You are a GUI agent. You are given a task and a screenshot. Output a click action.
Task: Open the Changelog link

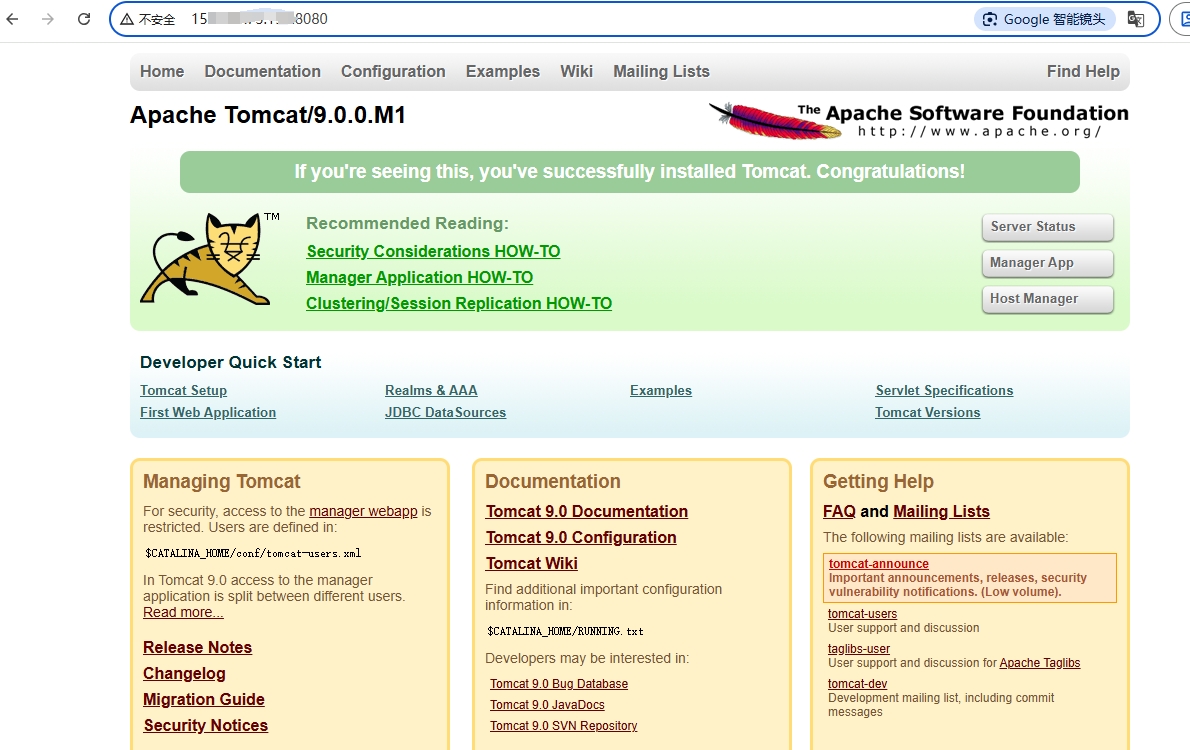tap(184, 673)
